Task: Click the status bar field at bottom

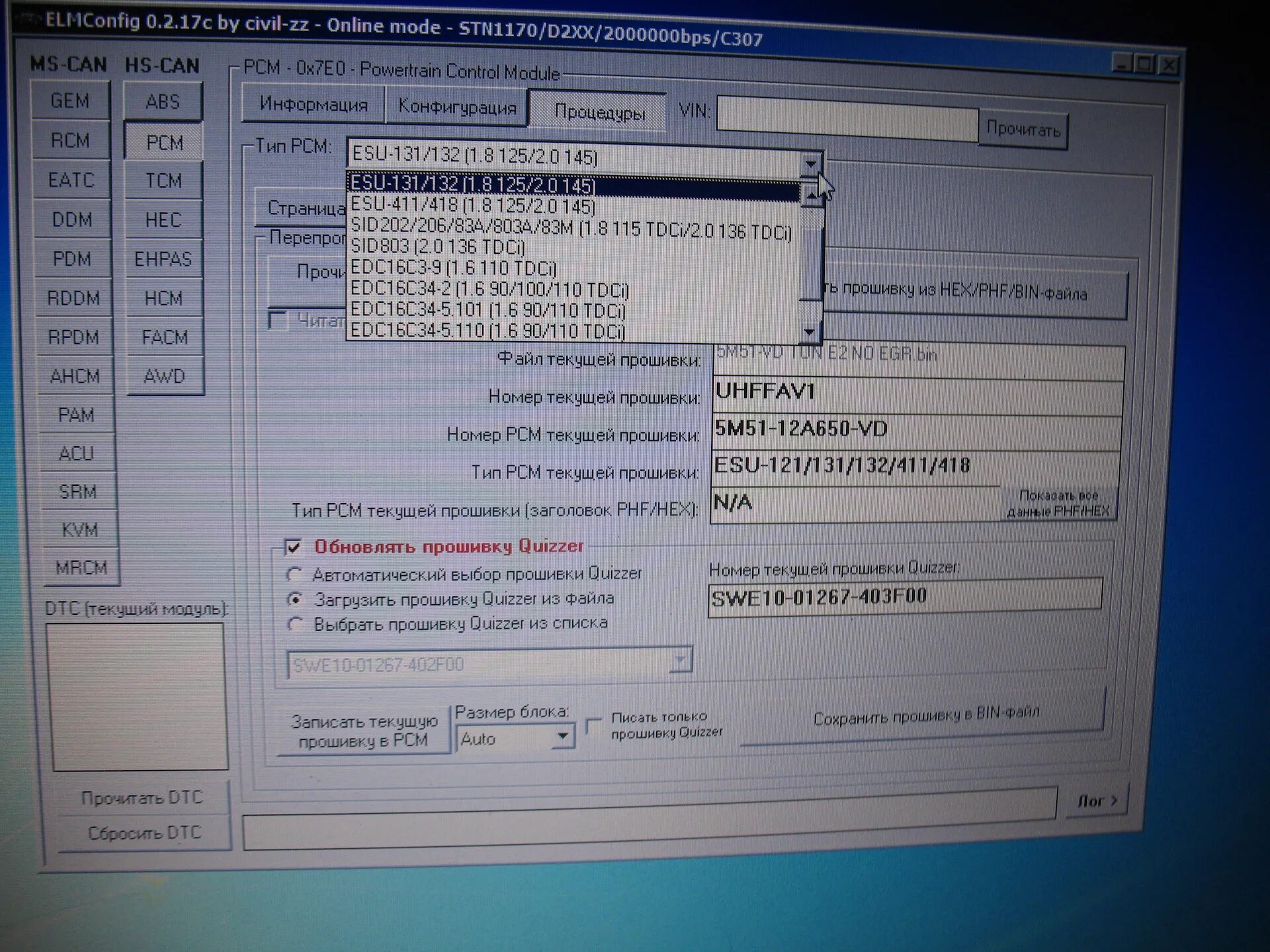Action: click(650, 818)
